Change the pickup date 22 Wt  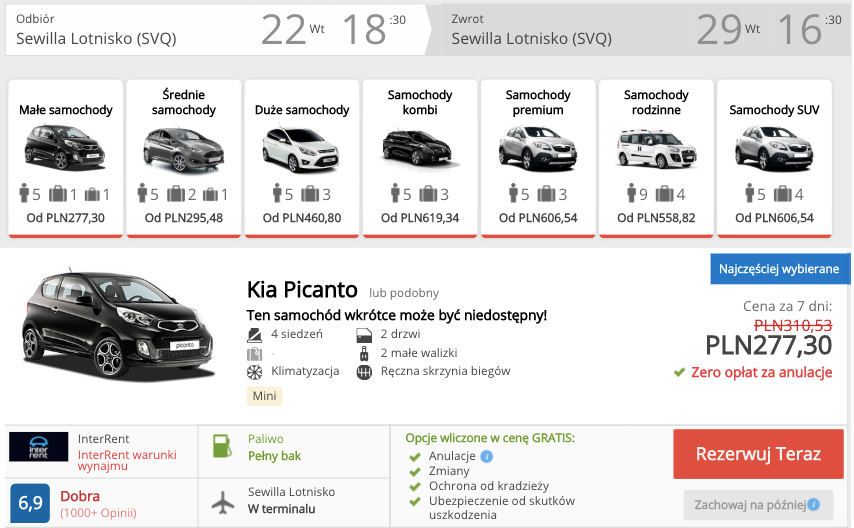coord(292,29)
